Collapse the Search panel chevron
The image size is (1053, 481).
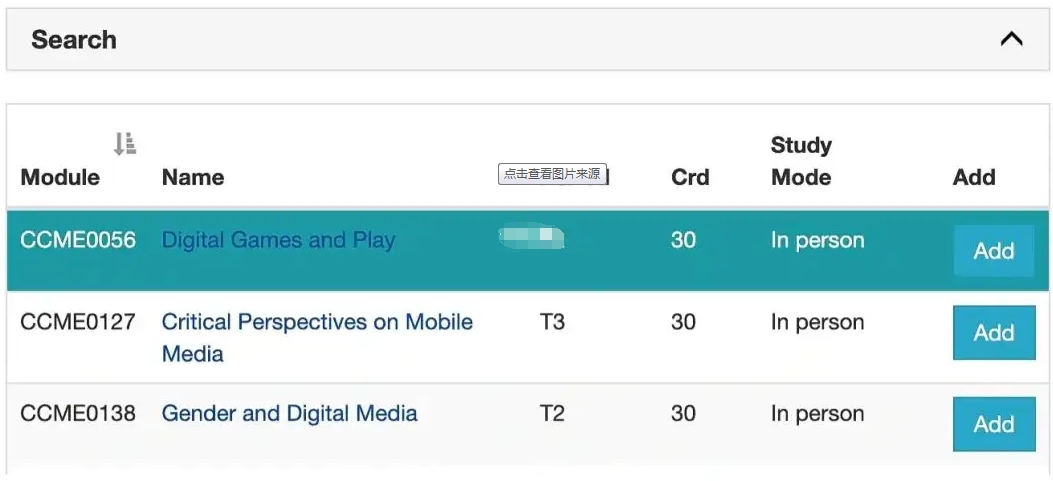point(1011,40)
